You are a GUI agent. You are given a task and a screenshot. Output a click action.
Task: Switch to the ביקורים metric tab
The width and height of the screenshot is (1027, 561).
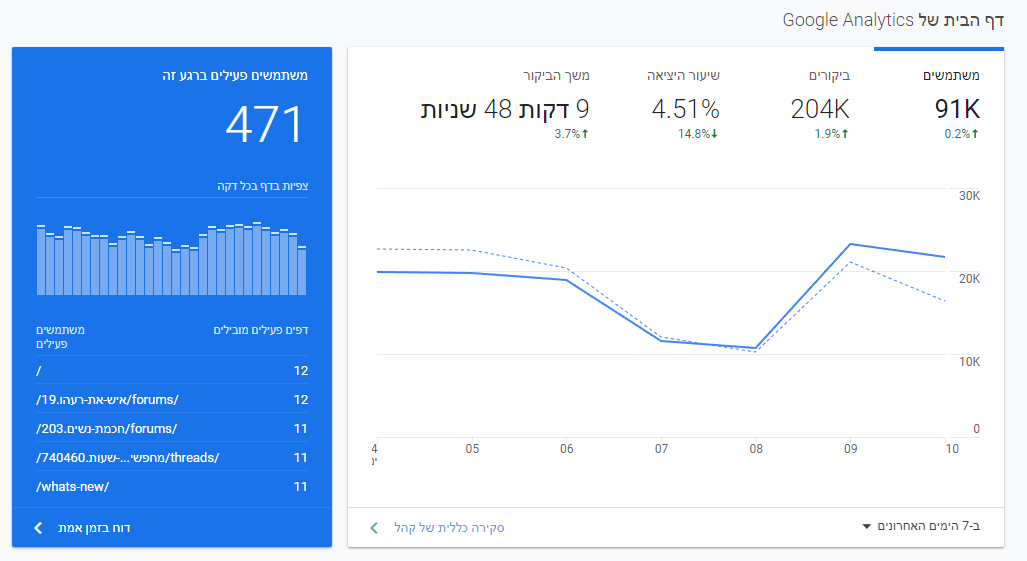tap(819, 105)
